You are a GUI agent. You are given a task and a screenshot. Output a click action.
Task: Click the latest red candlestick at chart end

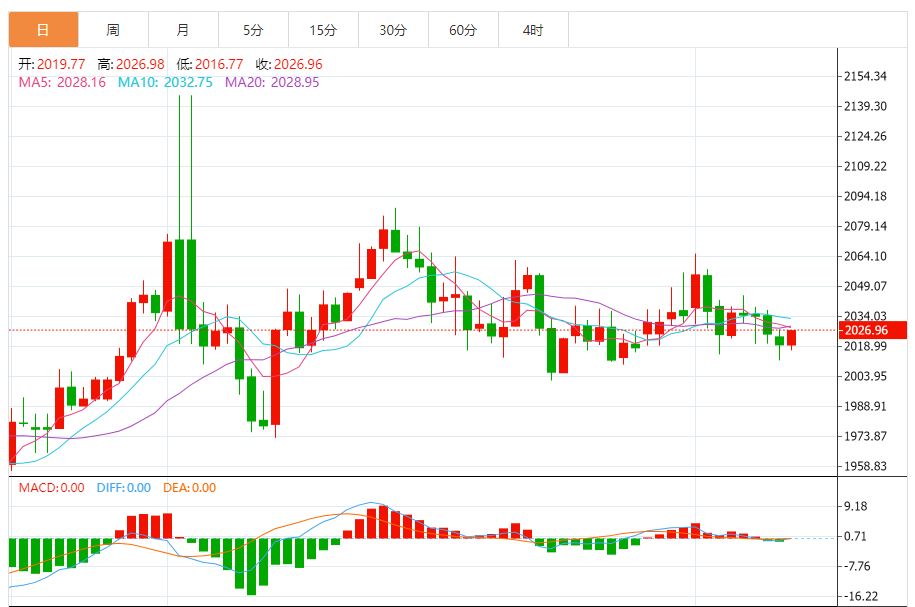click(x=792, y=338)
